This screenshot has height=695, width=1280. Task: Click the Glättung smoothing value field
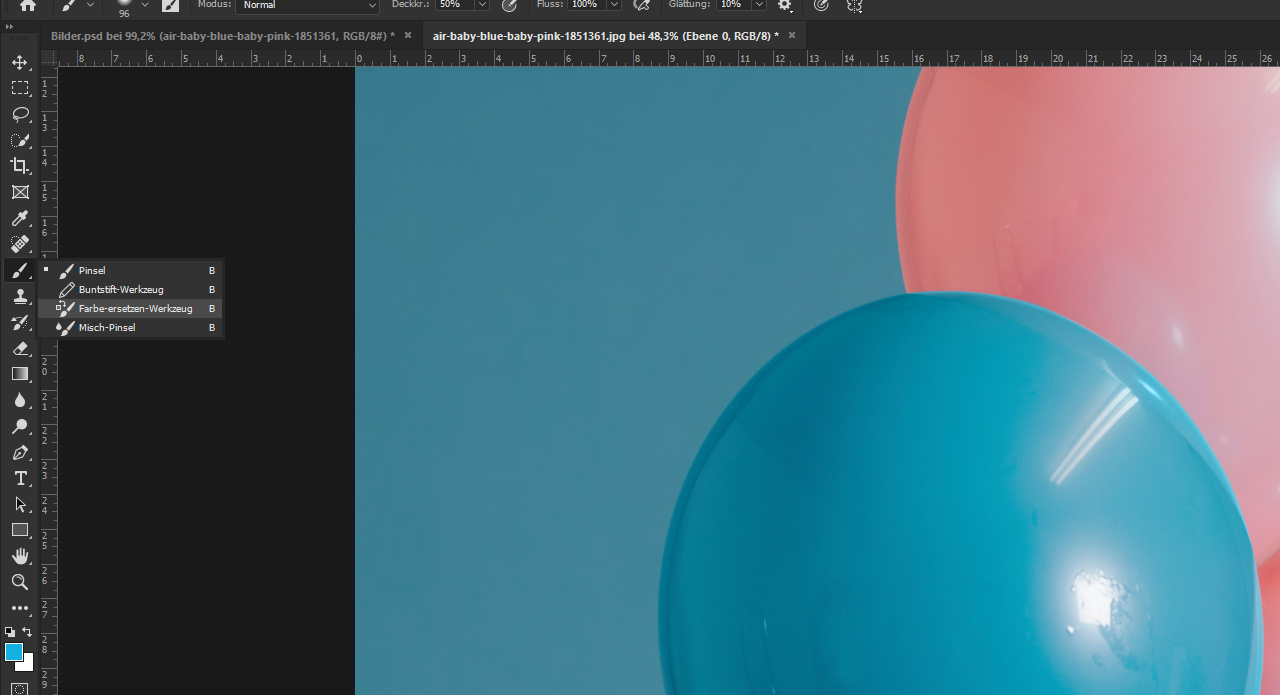point(734,5)
